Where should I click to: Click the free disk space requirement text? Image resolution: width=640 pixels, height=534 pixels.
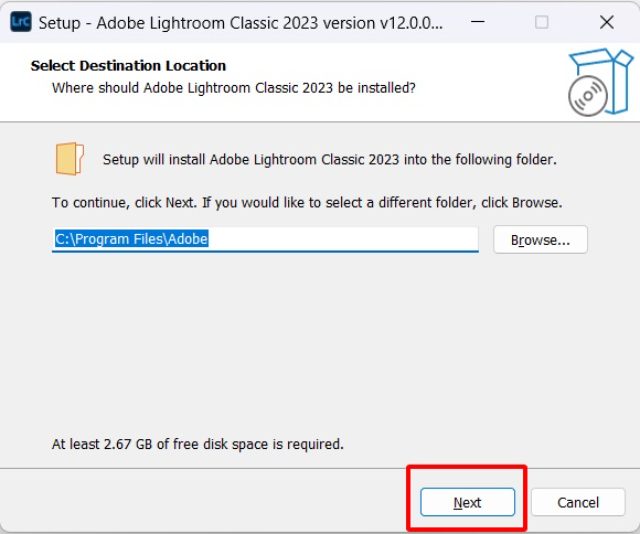point(197,443)
